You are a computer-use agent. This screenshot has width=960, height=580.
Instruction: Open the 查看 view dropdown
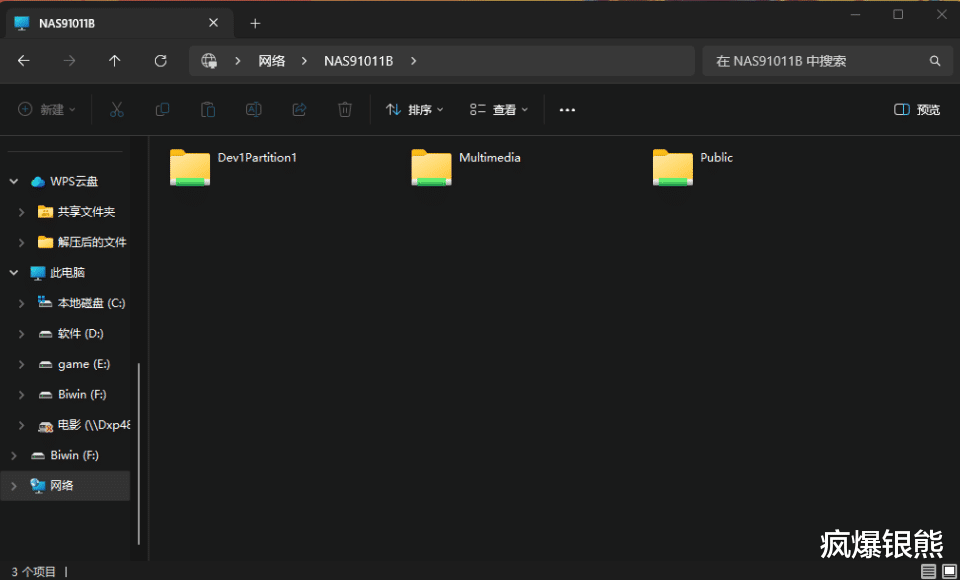(499, 110)
